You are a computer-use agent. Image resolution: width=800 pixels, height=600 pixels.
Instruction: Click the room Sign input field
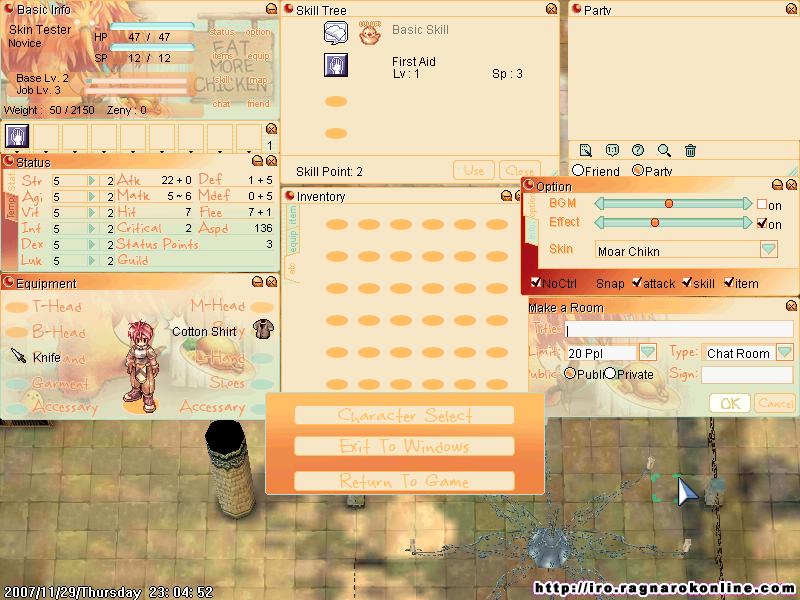point(747,374)
